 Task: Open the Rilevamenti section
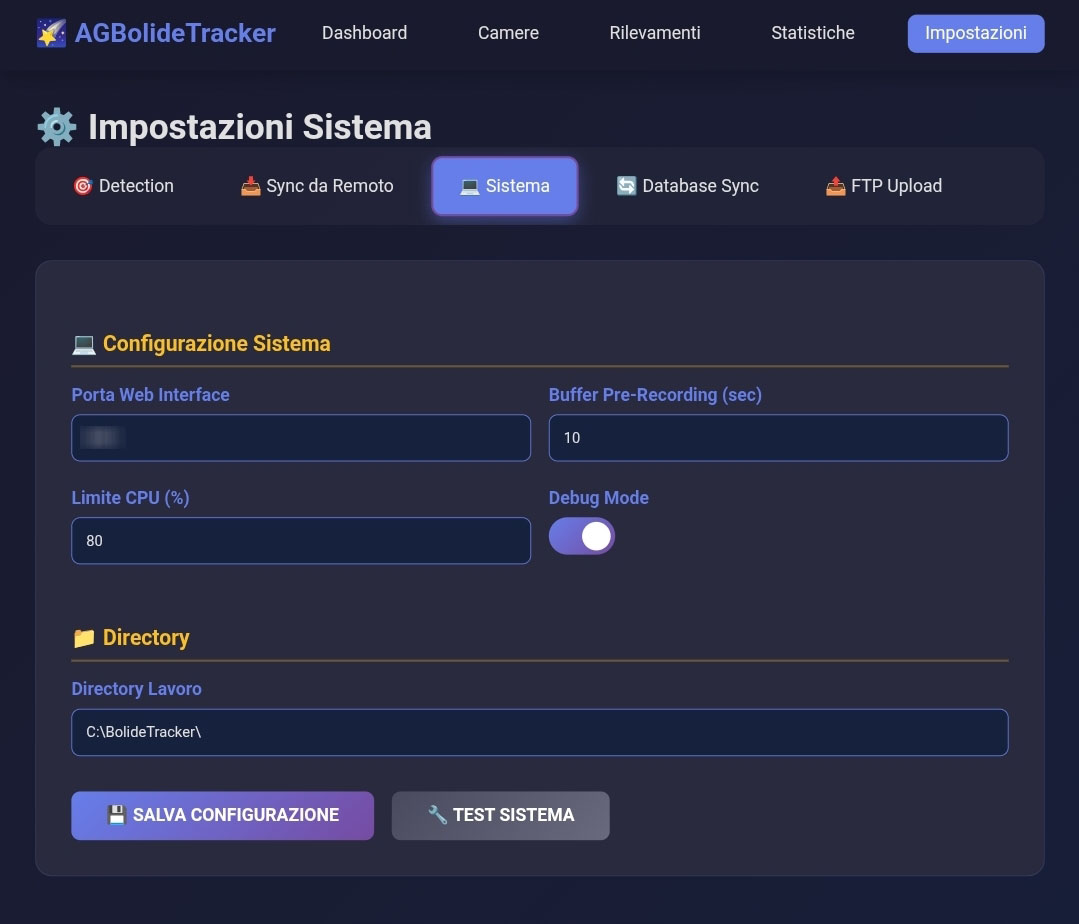pos(654,33)
